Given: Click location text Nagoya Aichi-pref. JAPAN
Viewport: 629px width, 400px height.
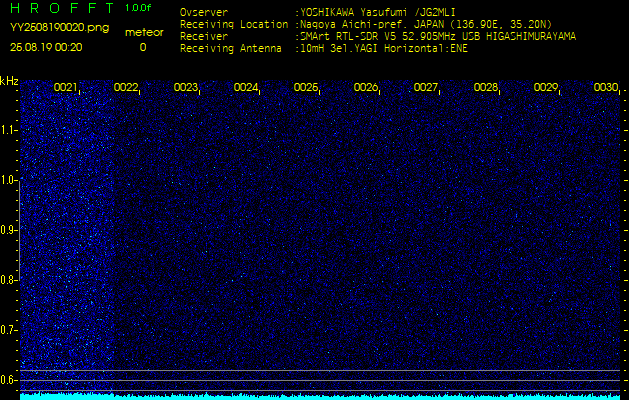Looking at the screenshot, I should [372, 24].
